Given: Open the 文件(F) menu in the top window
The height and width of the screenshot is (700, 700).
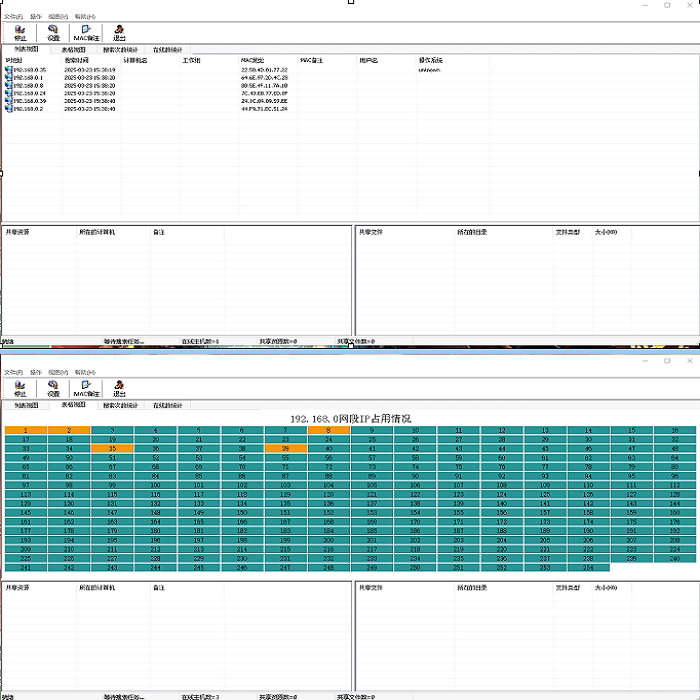Looking at the screenshot, I should (13, 17).
